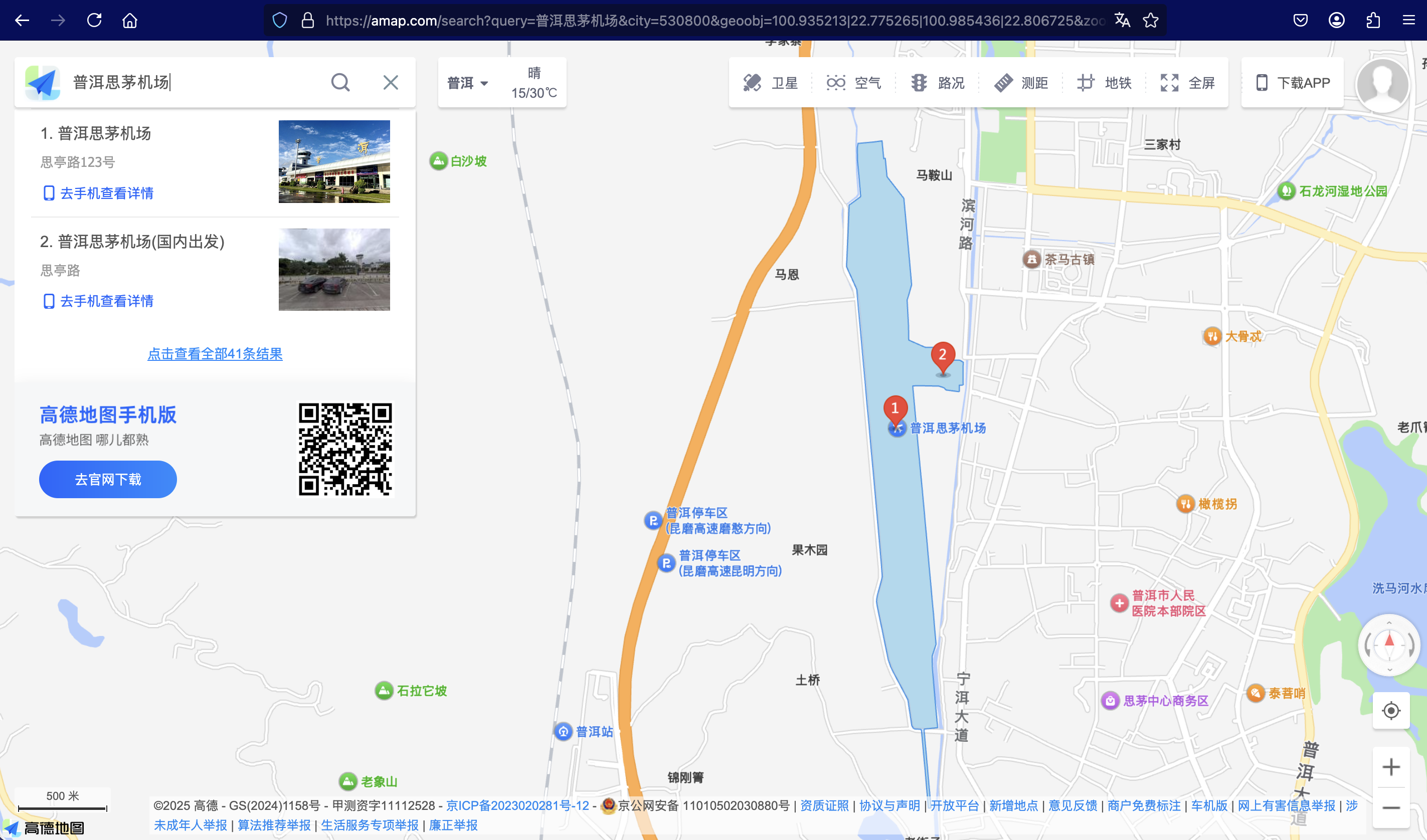
Task: Click 石拉它坡 mountain marker
Action: [384, 691]
